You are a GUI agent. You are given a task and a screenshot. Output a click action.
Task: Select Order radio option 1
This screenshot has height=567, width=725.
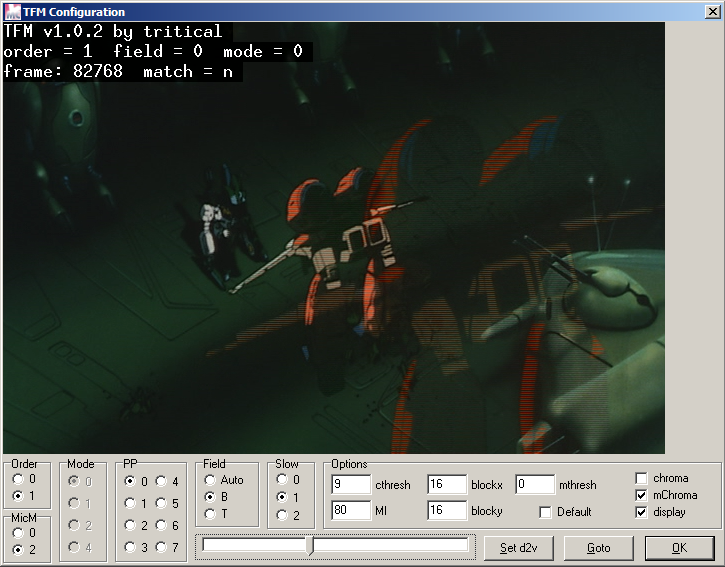[x=18, y=496]
